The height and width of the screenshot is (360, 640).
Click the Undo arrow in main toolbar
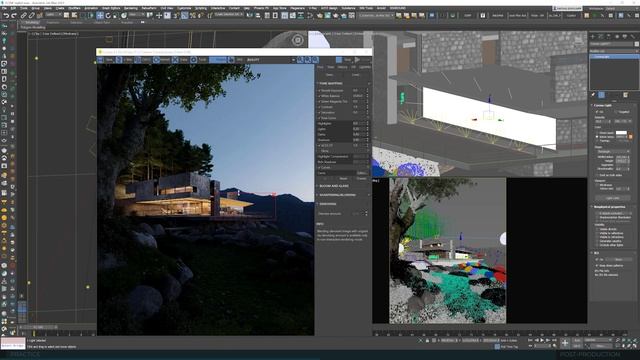6,16
